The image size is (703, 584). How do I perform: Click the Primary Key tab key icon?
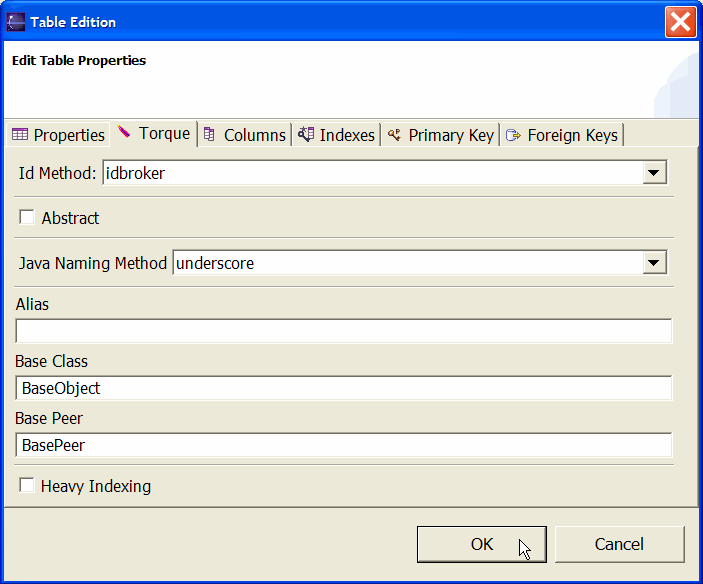[394, 134]
